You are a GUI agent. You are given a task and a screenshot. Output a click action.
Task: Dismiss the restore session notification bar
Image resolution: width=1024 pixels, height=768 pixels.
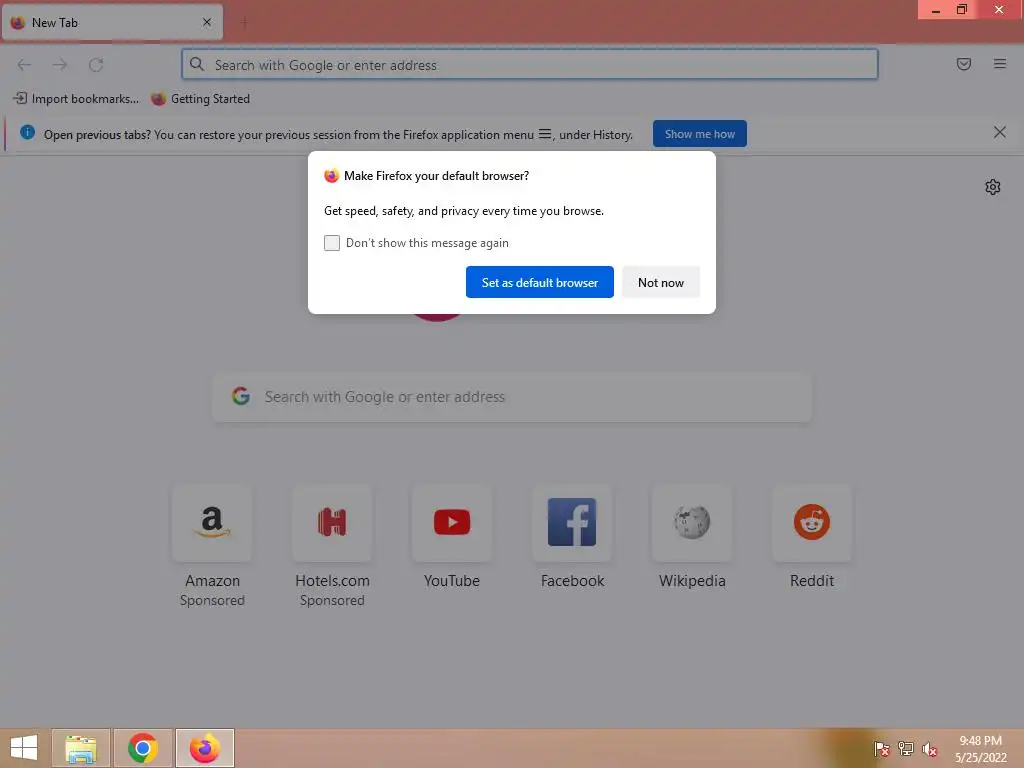point(999,133)
